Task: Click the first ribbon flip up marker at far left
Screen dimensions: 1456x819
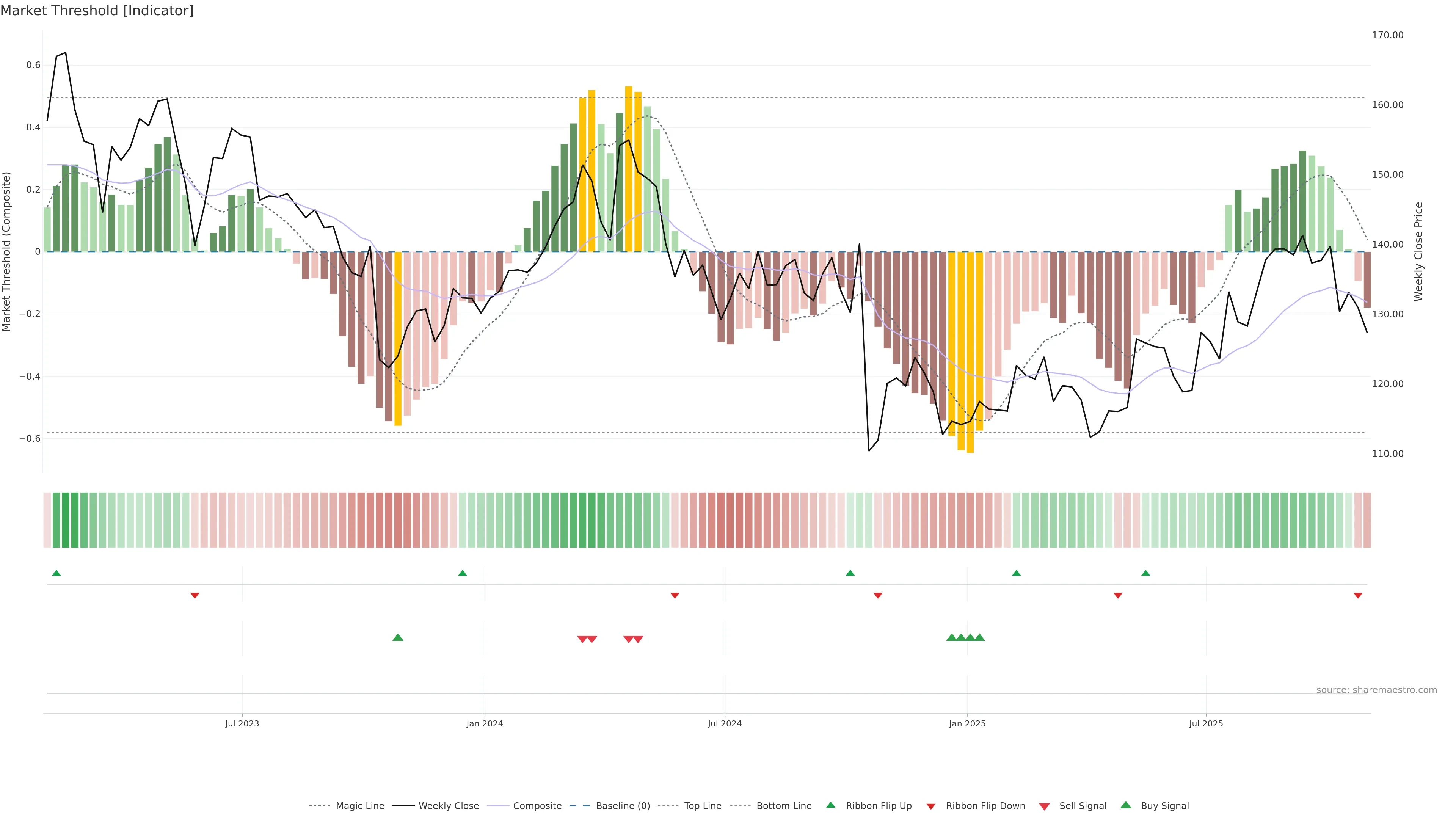Action: coord(56,573)
